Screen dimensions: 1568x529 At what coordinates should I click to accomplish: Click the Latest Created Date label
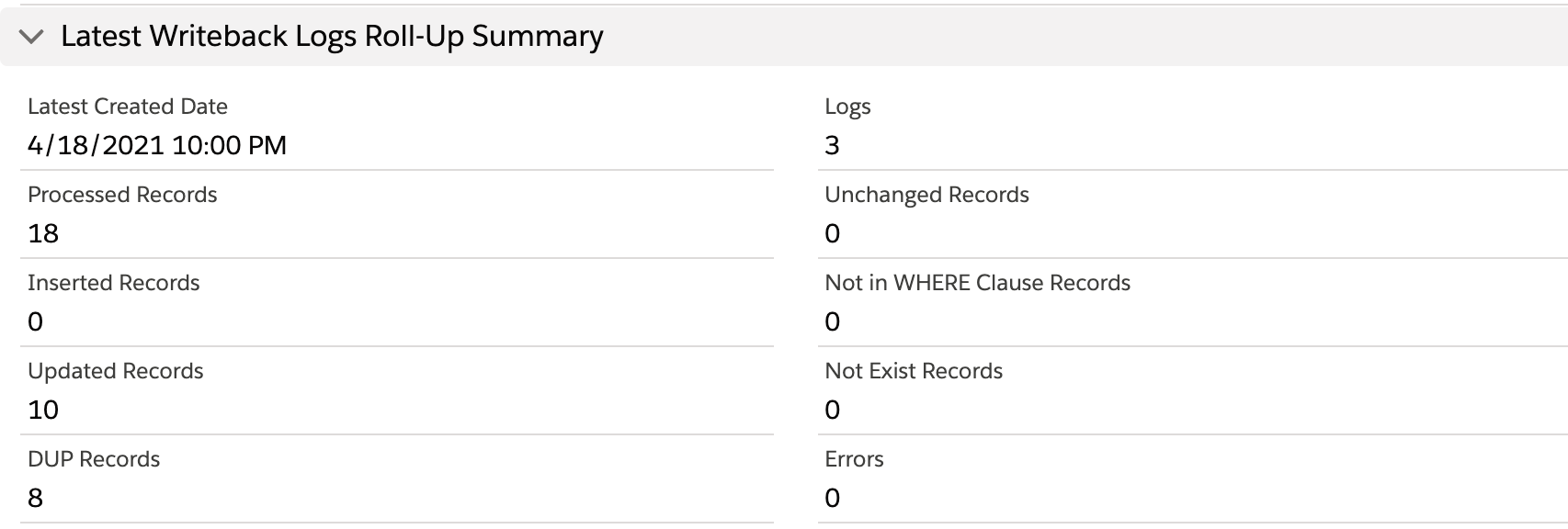tap(128, 107)
